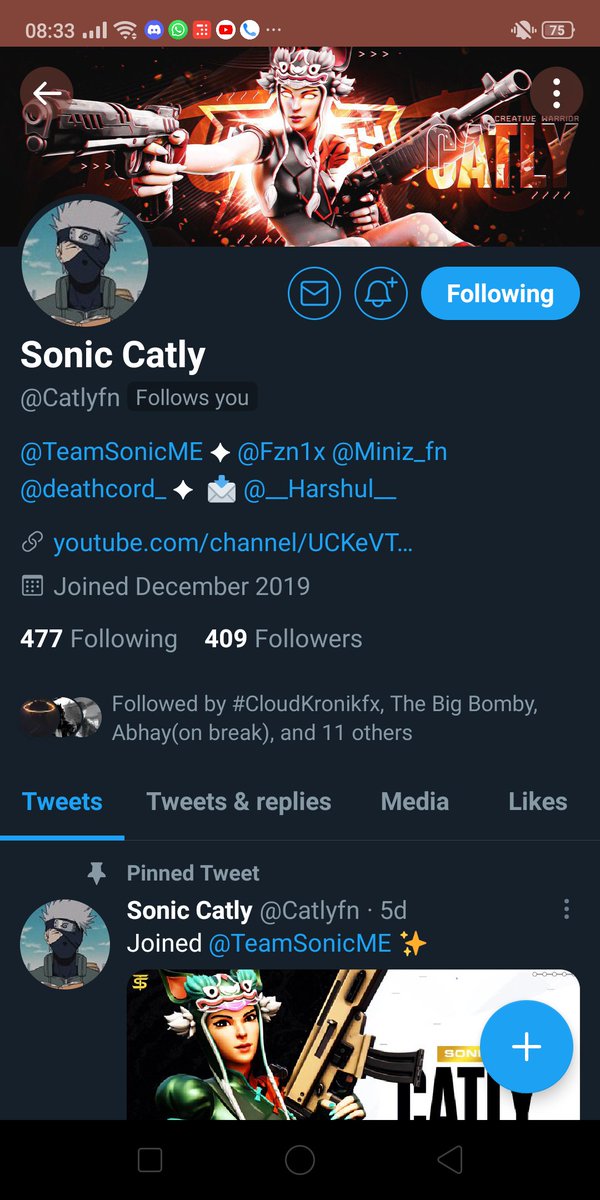Tap the back arrow on profile header
This screenshot has width=600, height=1200.
point(47,94)
